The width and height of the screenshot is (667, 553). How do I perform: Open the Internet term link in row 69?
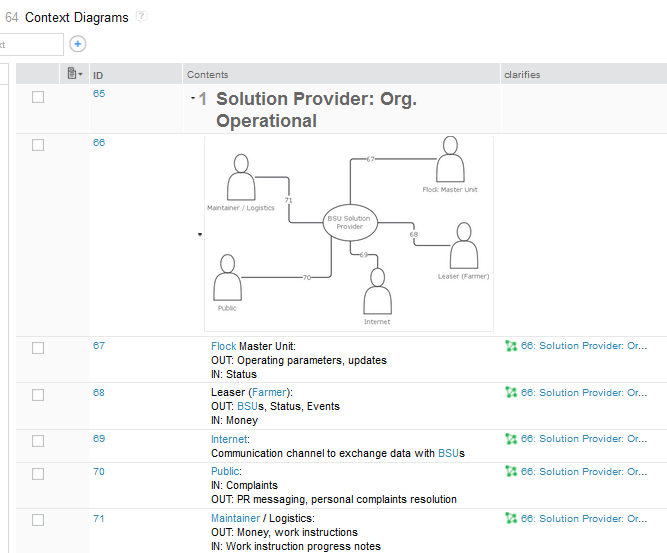click(x=229, y=439)
